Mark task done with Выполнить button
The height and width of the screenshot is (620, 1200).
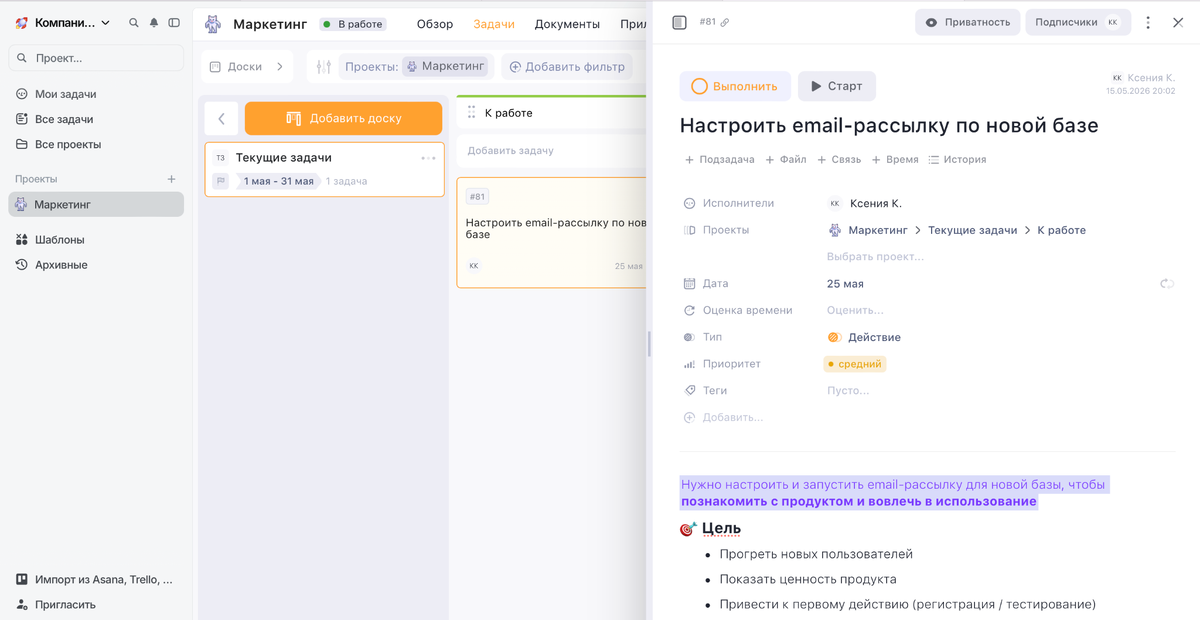[x=735, y=86]
